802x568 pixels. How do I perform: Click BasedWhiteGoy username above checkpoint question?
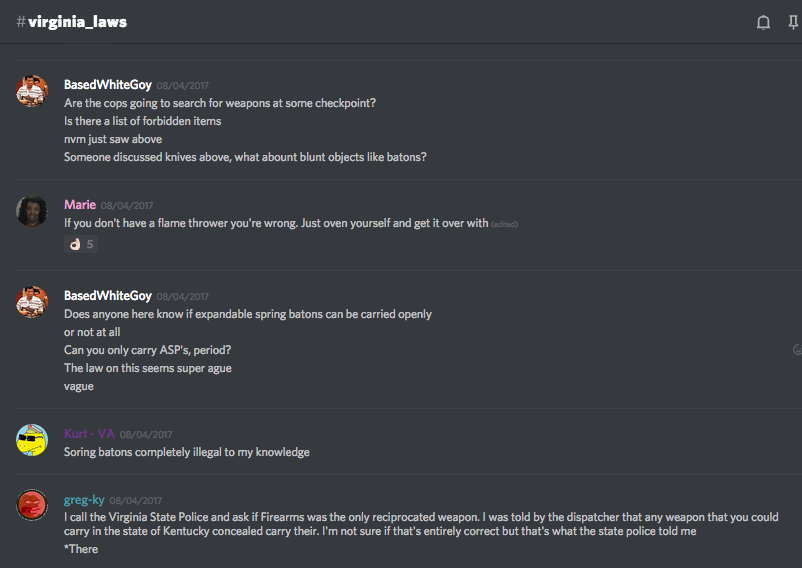tap(107, 85)
